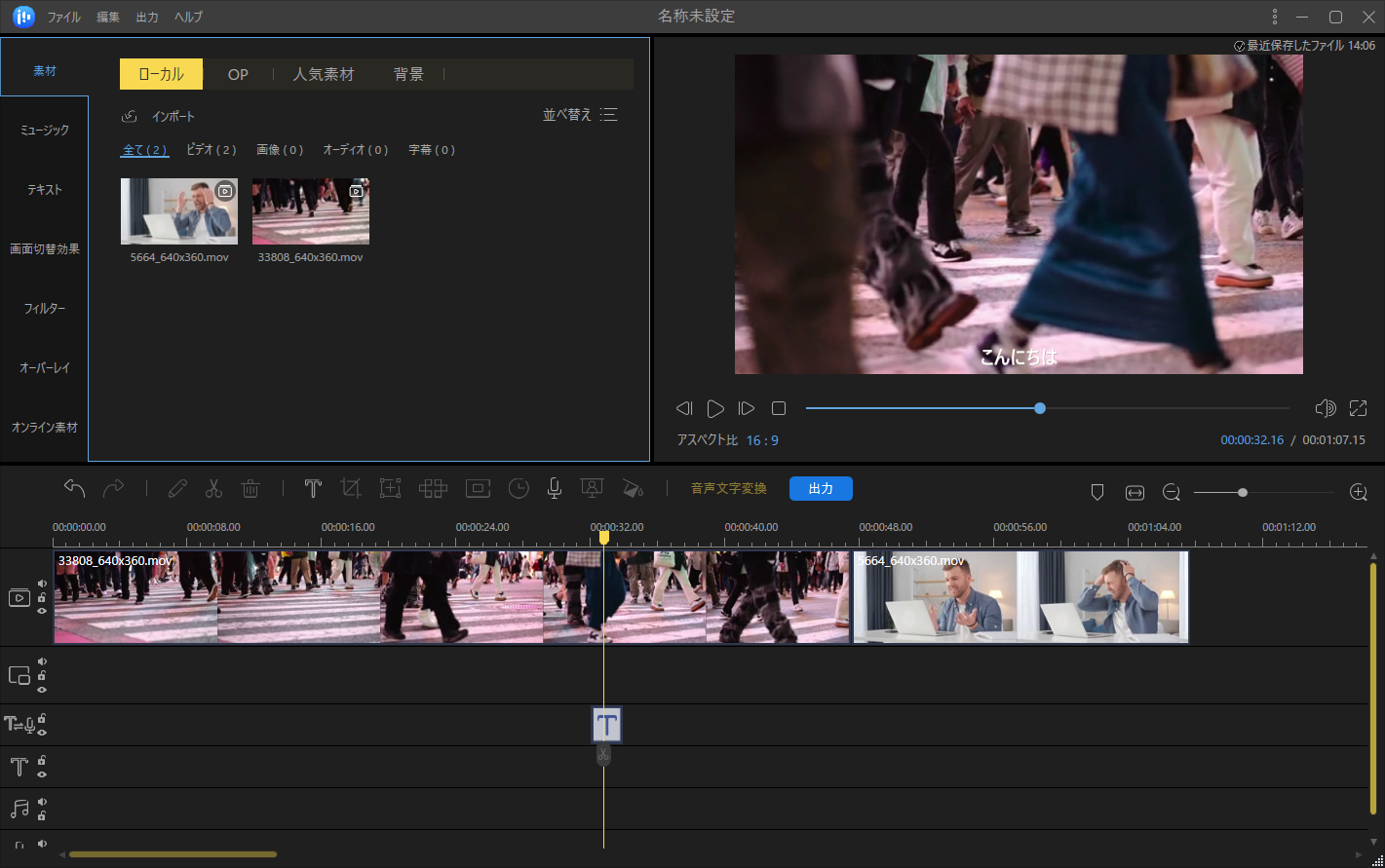Zoom in the timeline with plus magnifier
Viewport: 1385px width, 868px height.
point(1359,493)
